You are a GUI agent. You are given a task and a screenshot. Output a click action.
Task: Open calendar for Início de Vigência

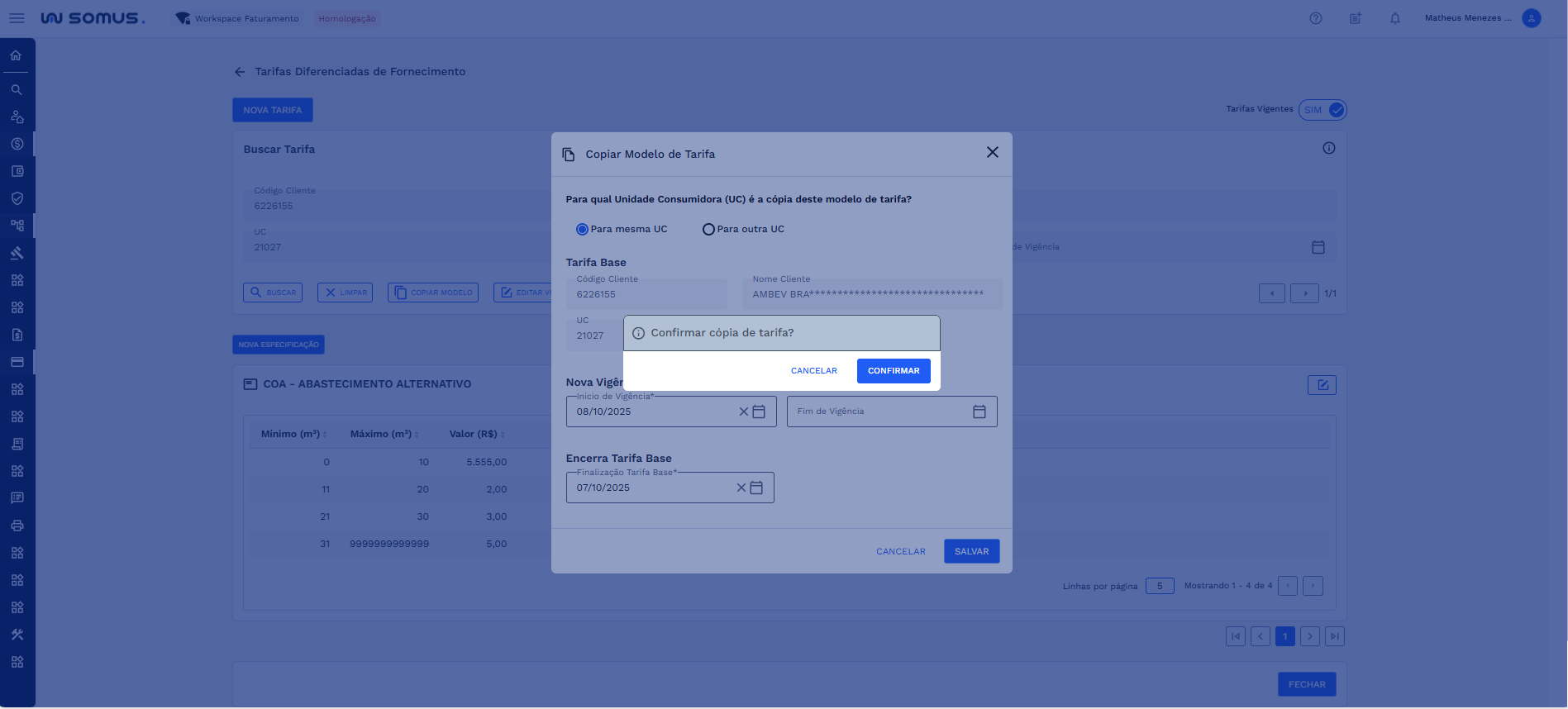point(759,412)
